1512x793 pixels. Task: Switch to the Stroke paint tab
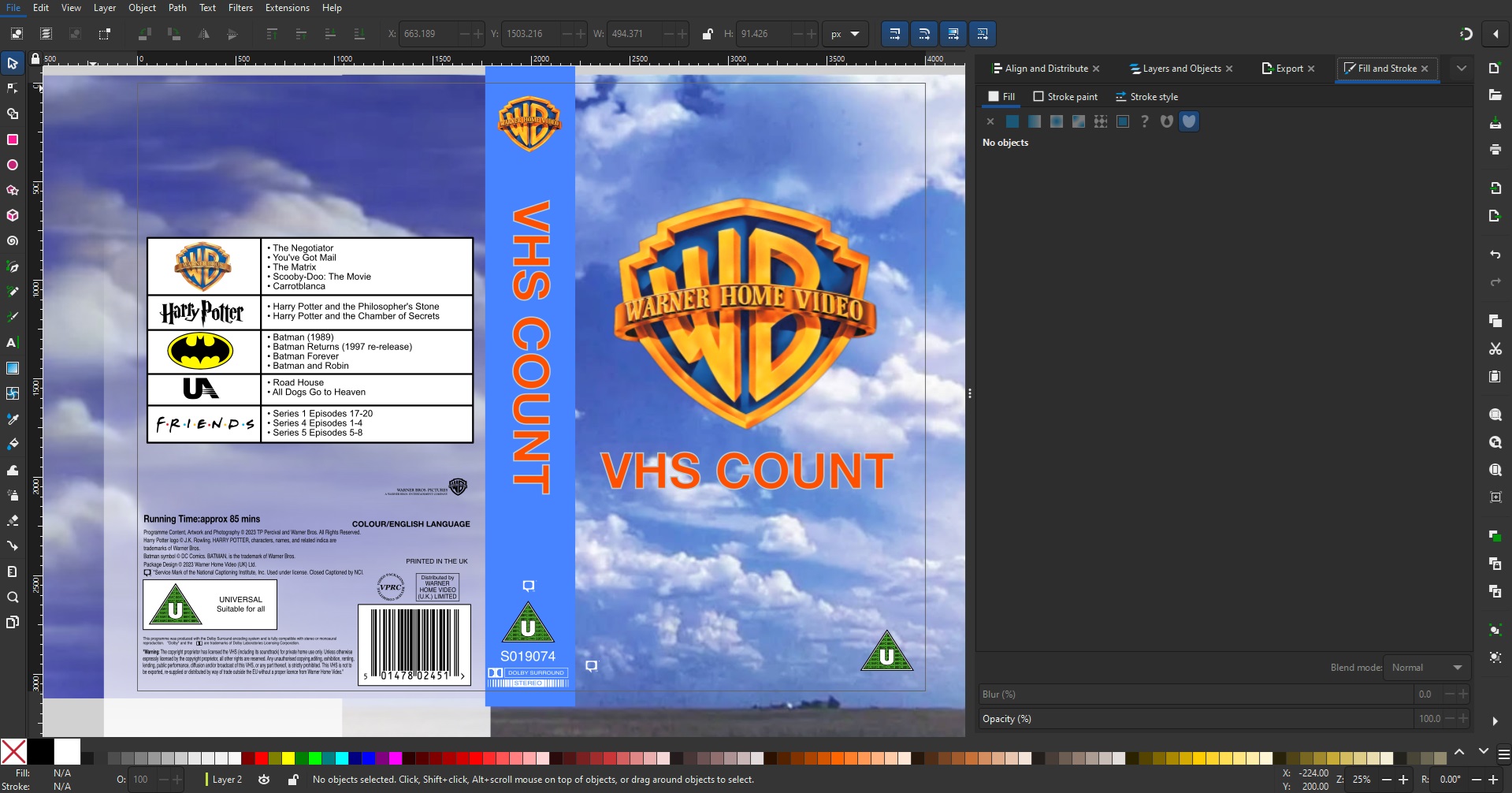click(1065, 96)
